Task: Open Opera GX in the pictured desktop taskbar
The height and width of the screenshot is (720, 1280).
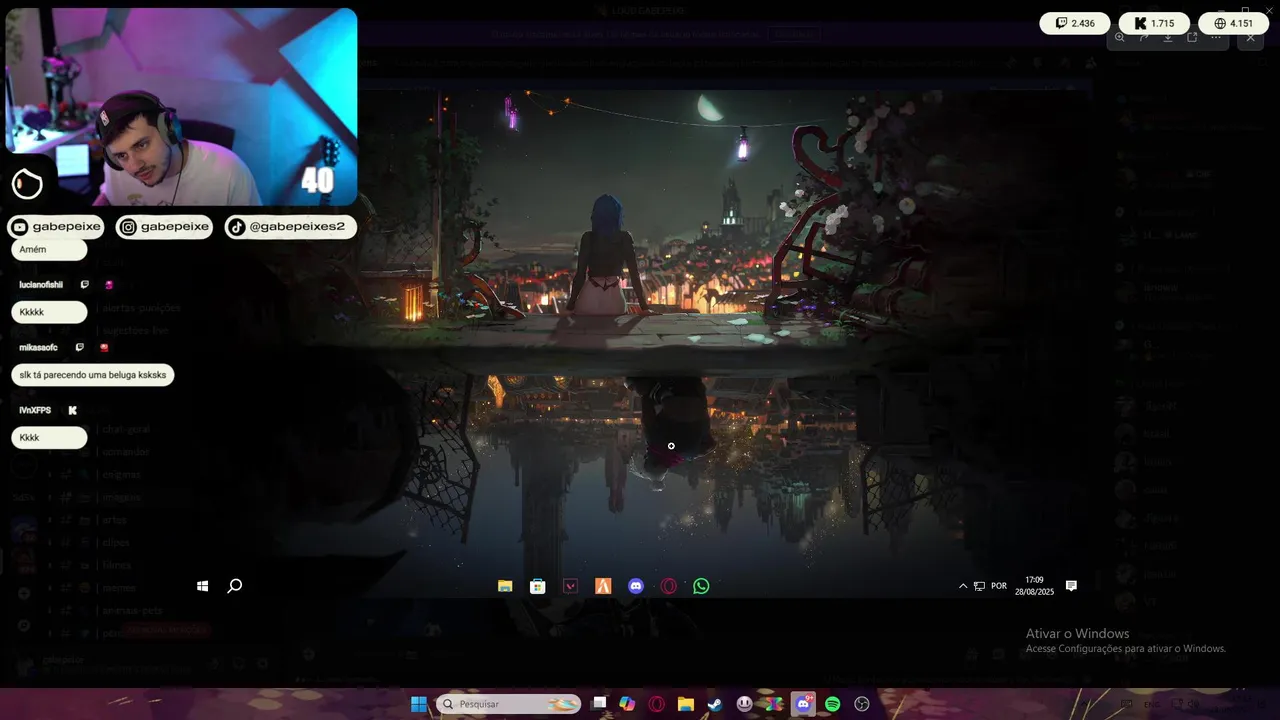Action: 669,586
